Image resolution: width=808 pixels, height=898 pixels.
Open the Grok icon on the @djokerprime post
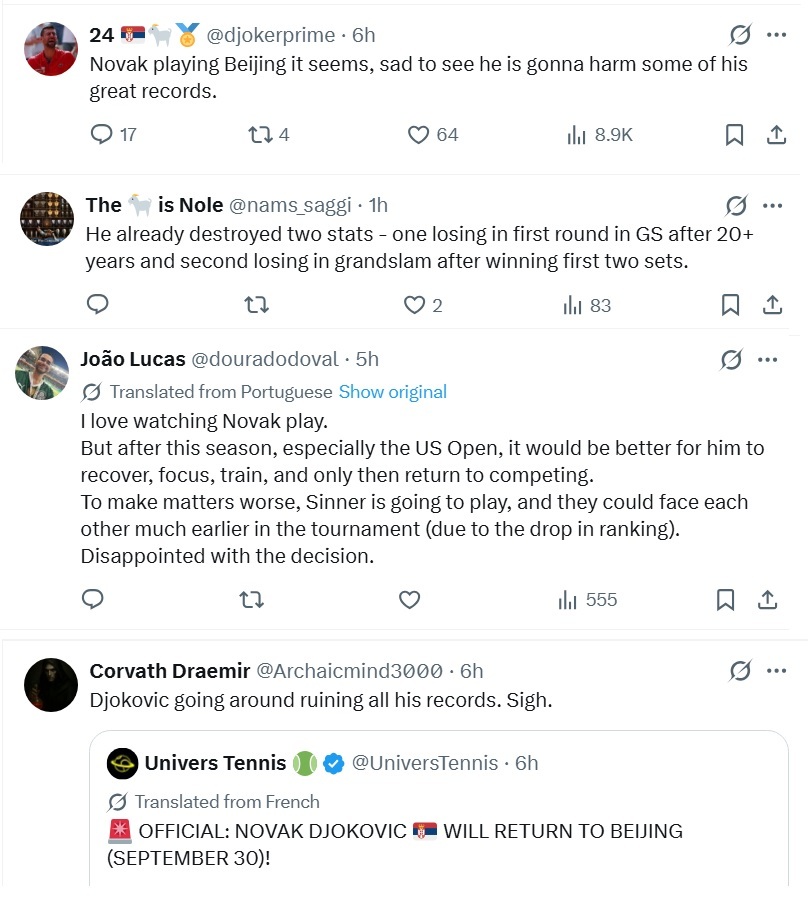point(740,35)
